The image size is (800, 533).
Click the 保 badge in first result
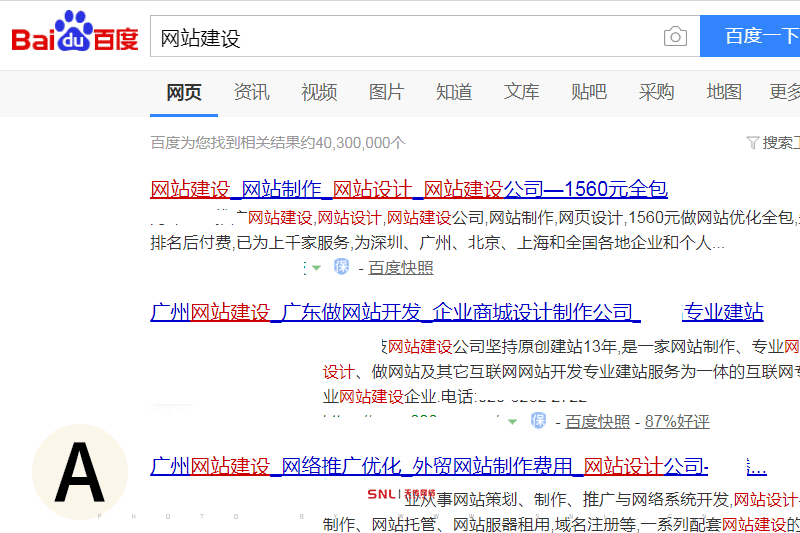(x=341, y=266)
